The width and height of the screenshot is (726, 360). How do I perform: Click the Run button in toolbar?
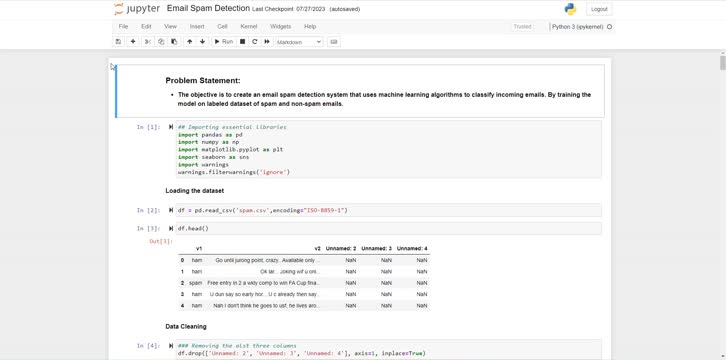[x=223, y=42]
